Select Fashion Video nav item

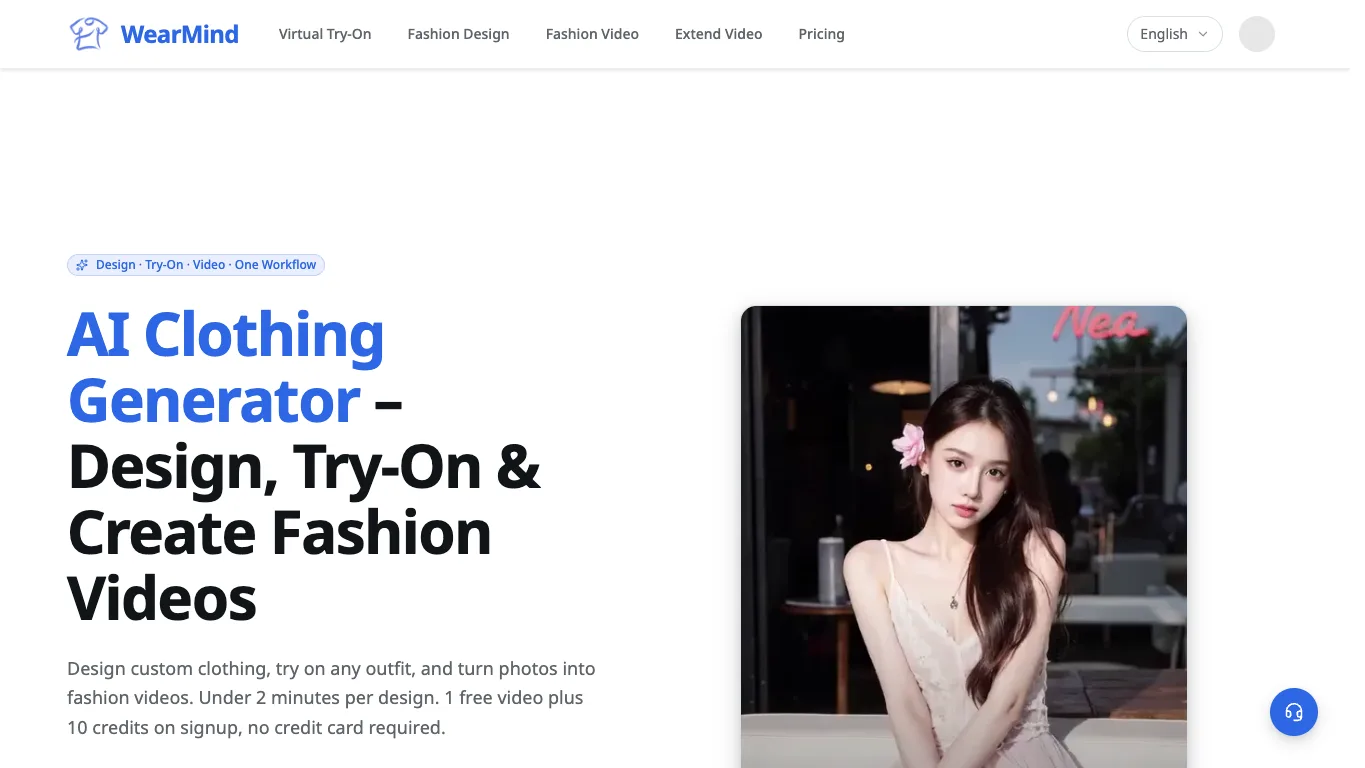click(592, 34)
